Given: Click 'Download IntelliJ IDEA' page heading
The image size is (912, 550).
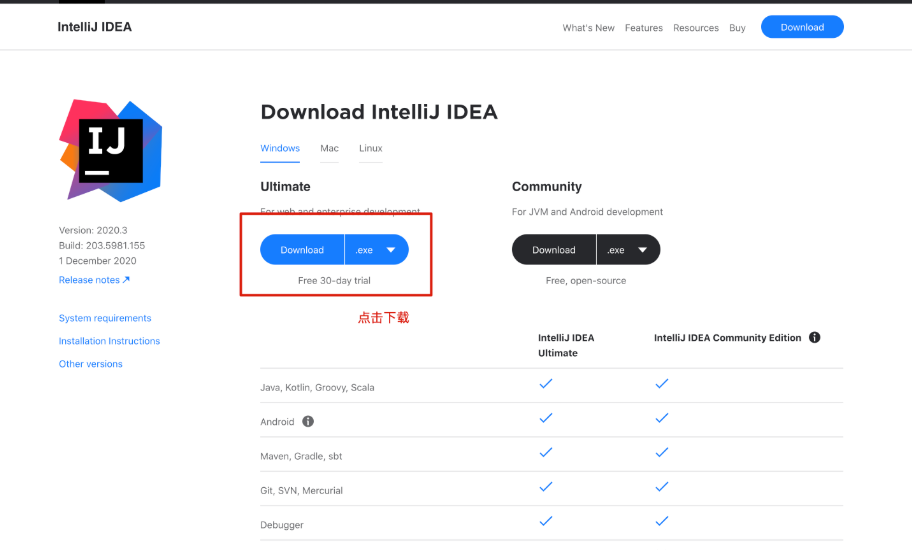Looking at the screenshot, I should [x=379, y=112].
